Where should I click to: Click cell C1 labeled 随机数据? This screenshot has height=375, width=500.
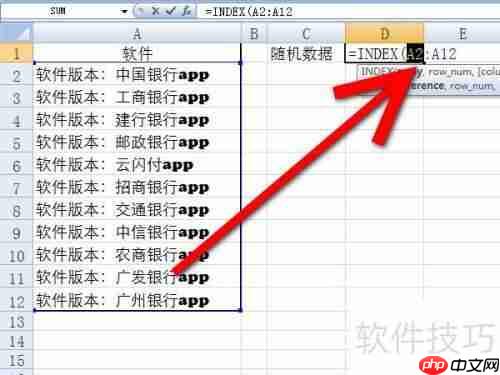coord(306,53)
